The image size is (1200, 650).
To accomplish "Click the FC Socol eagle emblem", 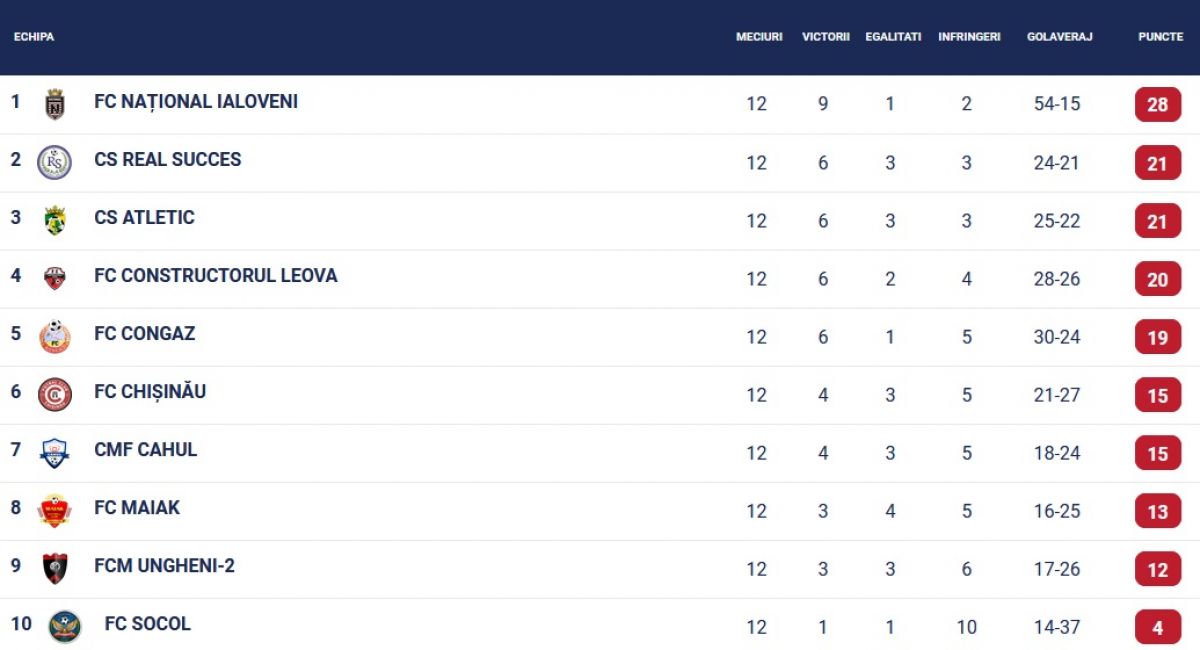I will coord(65,626).
